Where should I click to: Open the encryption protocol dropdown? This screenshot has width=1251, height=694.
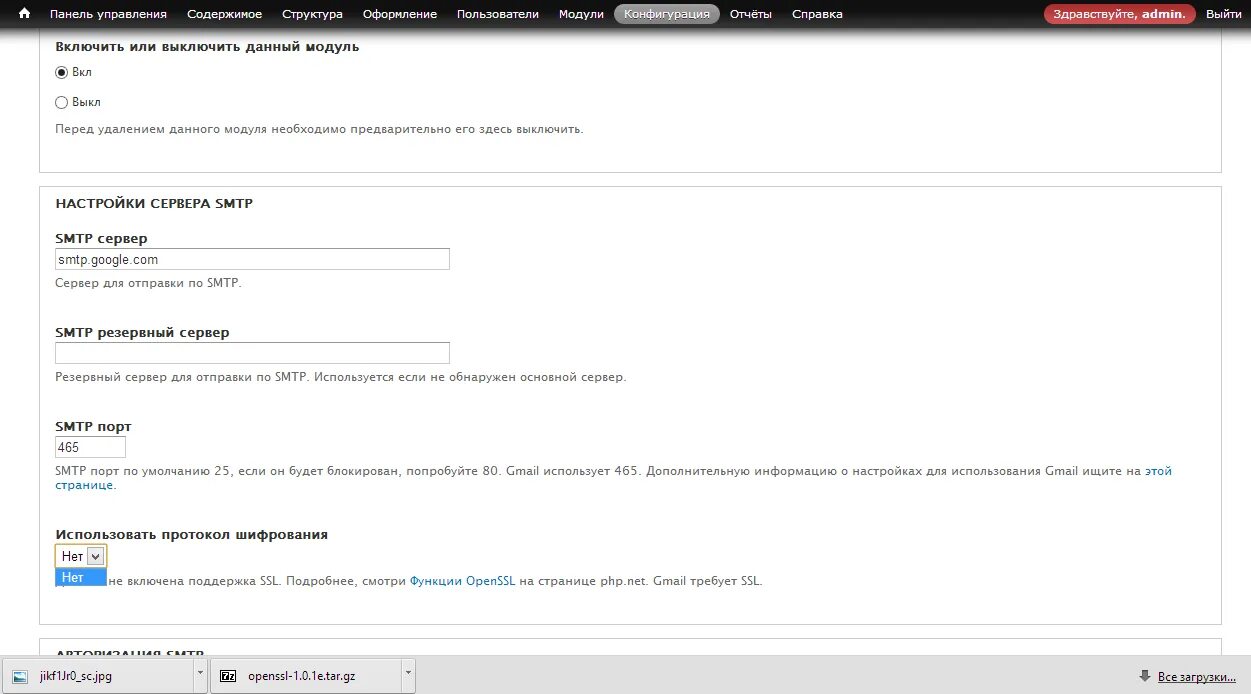tap(96, 555)
